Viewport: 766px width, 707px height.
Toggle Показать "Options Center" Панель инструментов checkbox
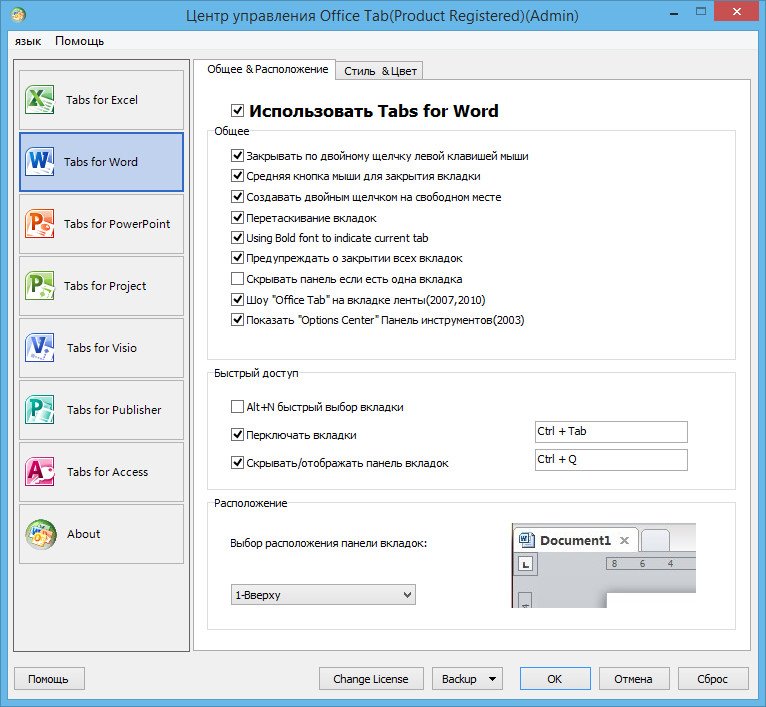tap(237, 320)
